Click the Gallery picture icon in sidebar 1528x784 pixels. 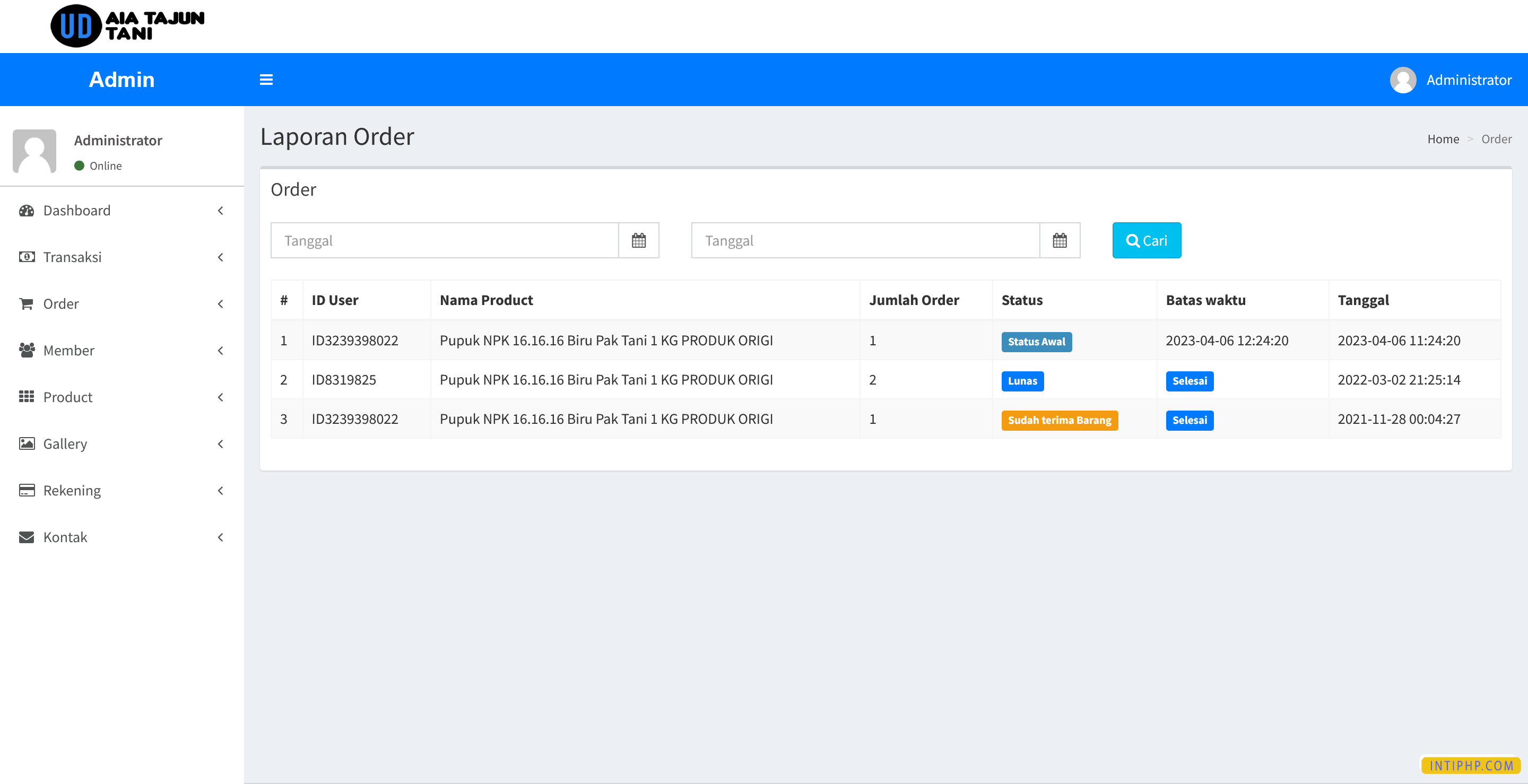pos(27,443)
